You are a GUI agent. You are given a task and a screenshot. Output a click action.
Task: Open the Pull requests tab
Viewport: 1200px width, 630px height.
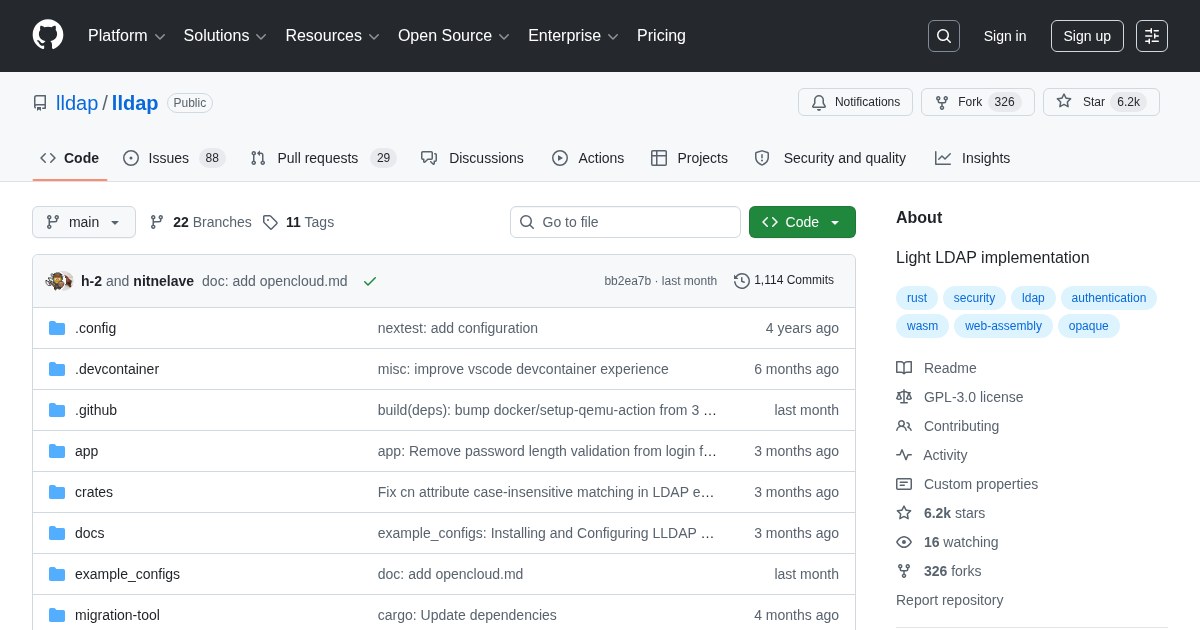click(323, 158)
